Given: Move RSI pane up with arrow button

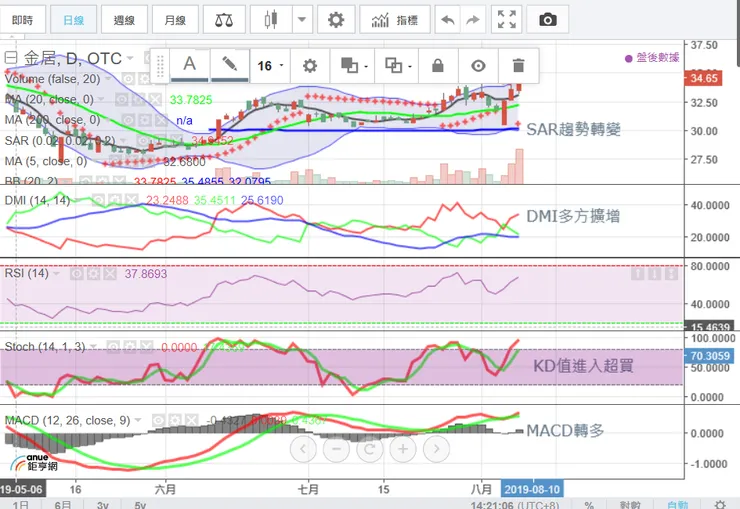Looking at the screenshot, I should click(x=638, y=274).
